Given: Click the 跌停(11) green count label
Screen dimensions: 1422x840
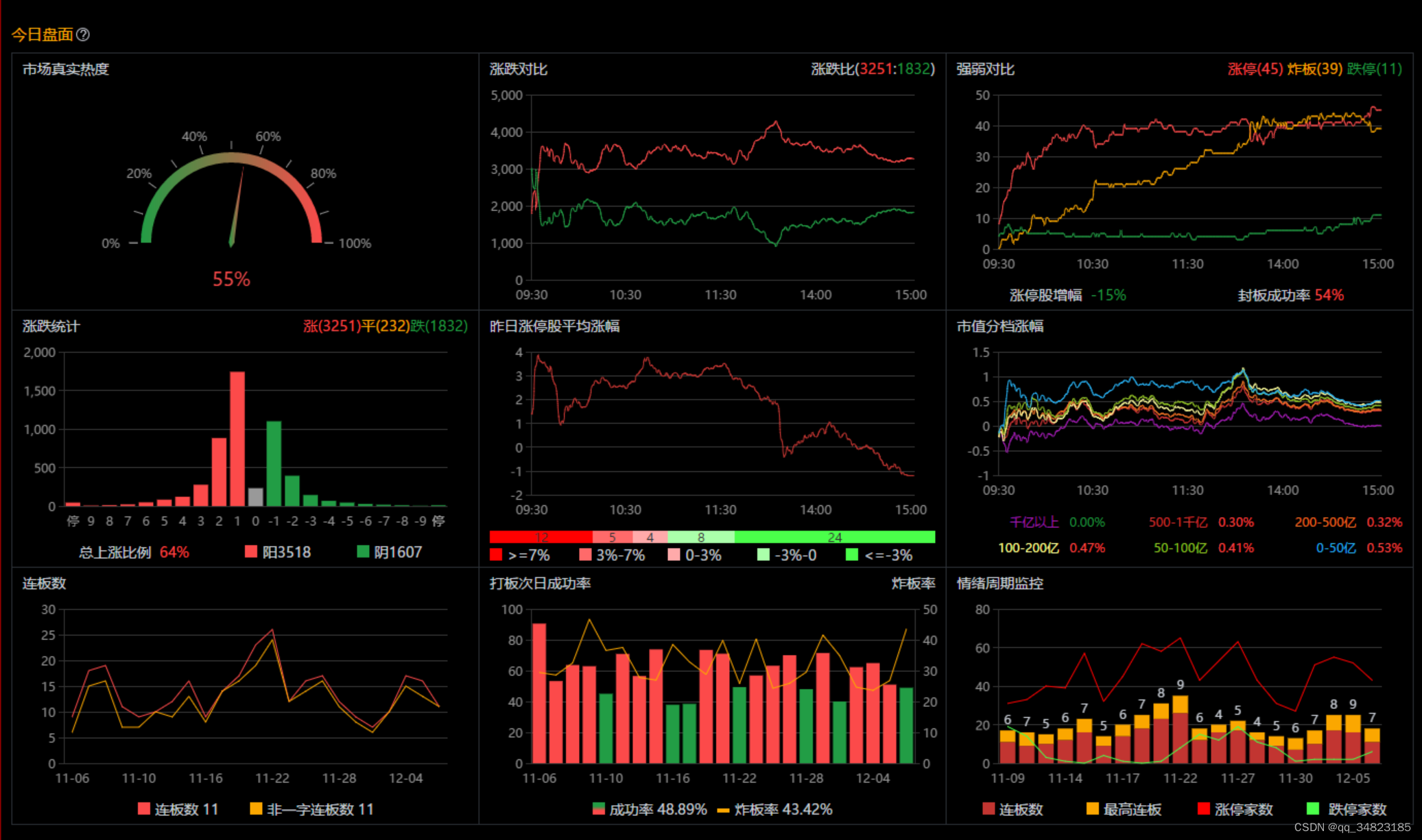Looking at the screenshot, I should tap(1374, 69).
